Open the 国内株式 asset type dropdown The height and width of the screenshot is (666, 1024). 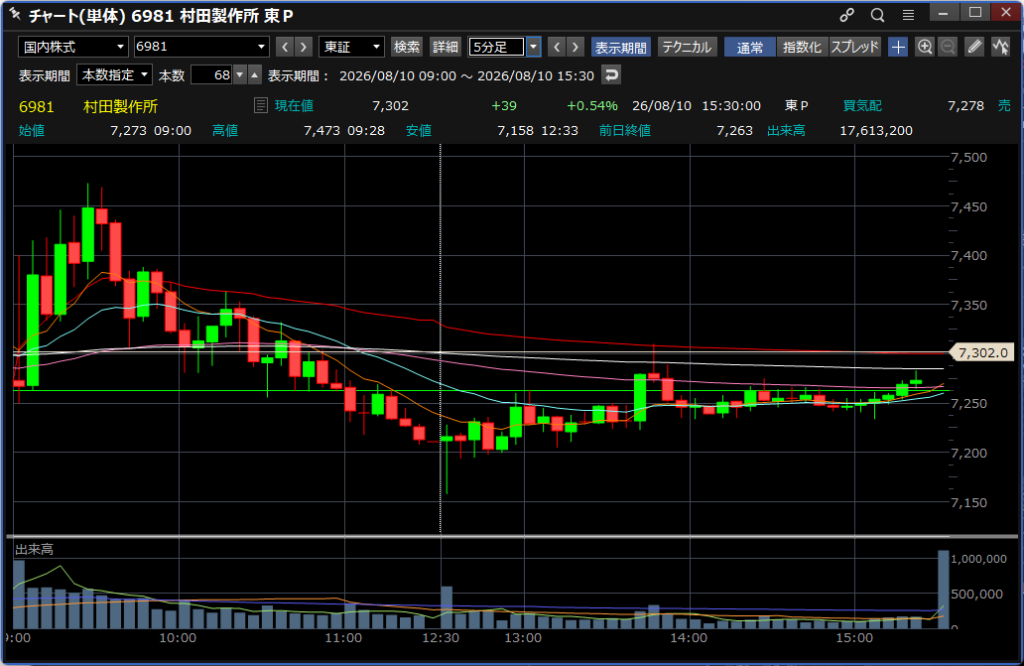pyautogui.click(x=72, y=47)
